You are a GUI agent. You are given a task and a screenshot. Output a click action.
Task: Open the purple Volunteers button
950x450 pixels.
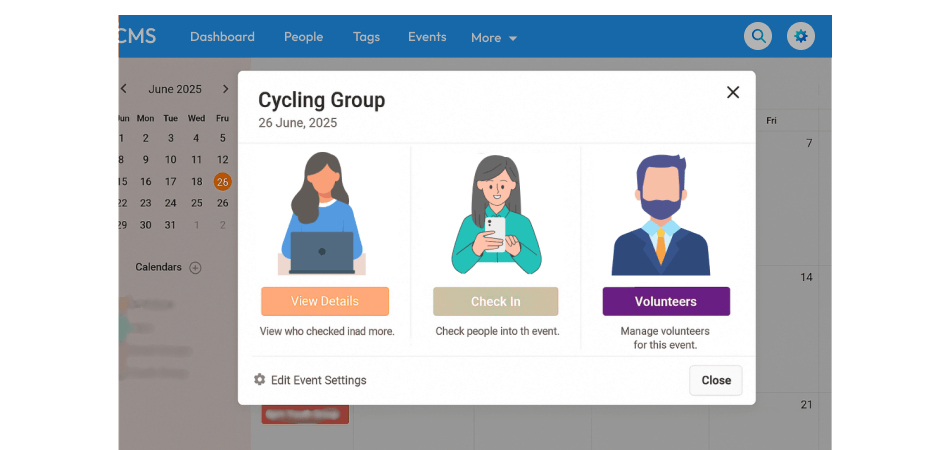tap(665, 301)
